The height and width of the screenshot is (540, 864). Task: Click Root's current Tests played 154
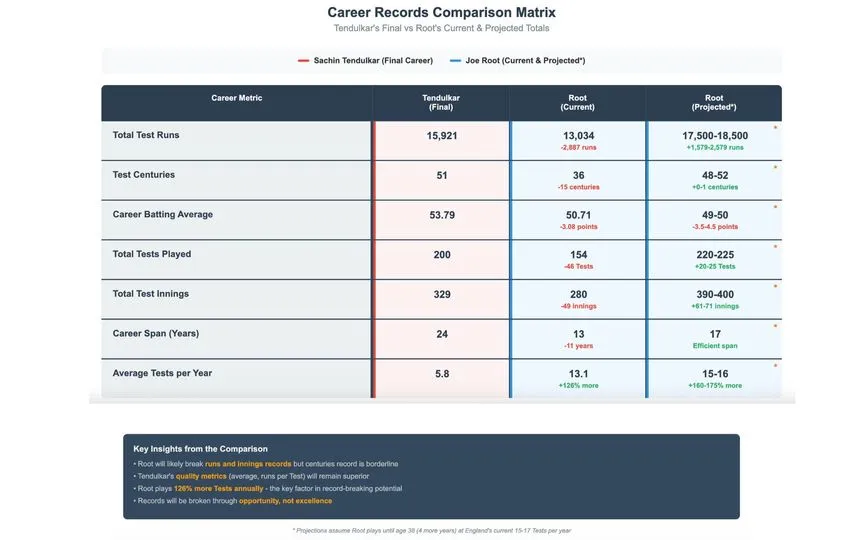click(579, 255)
